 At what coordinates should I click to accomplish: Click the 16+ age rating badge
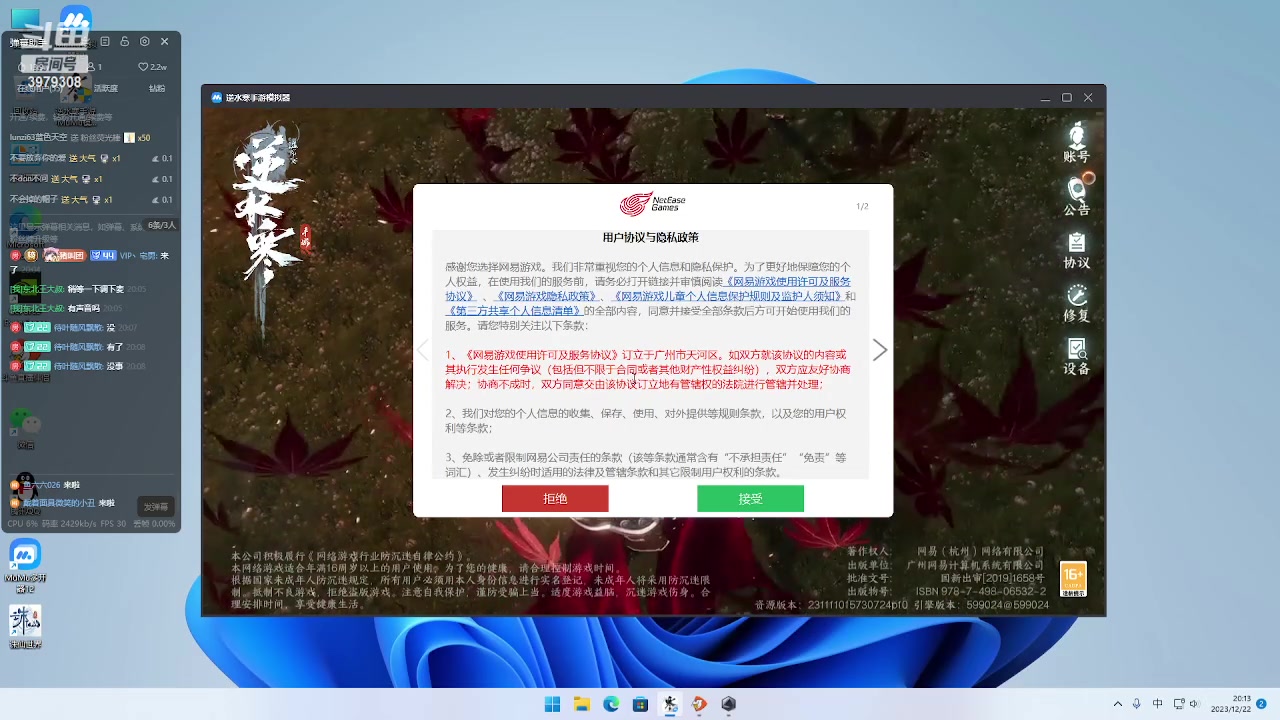pyautogui.click(x=1073, y=579)
